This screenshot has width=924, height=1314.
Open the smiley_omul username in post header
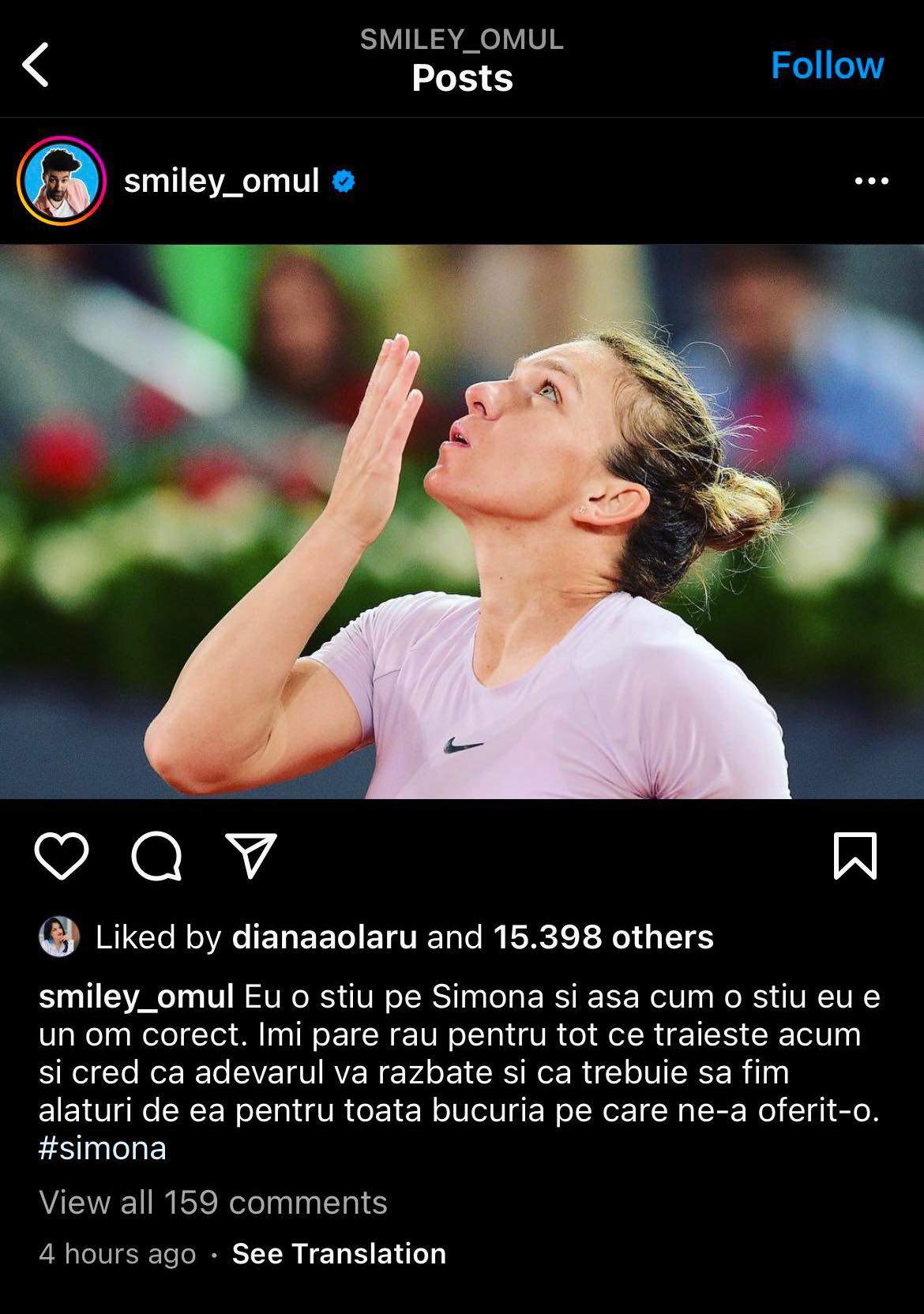221,182
